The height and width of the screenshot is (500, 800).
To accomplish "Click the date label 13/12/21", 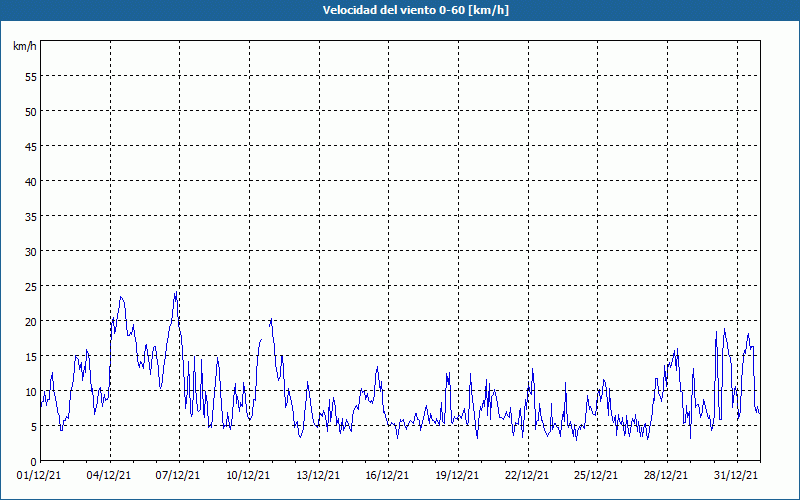I will (318, 476).
